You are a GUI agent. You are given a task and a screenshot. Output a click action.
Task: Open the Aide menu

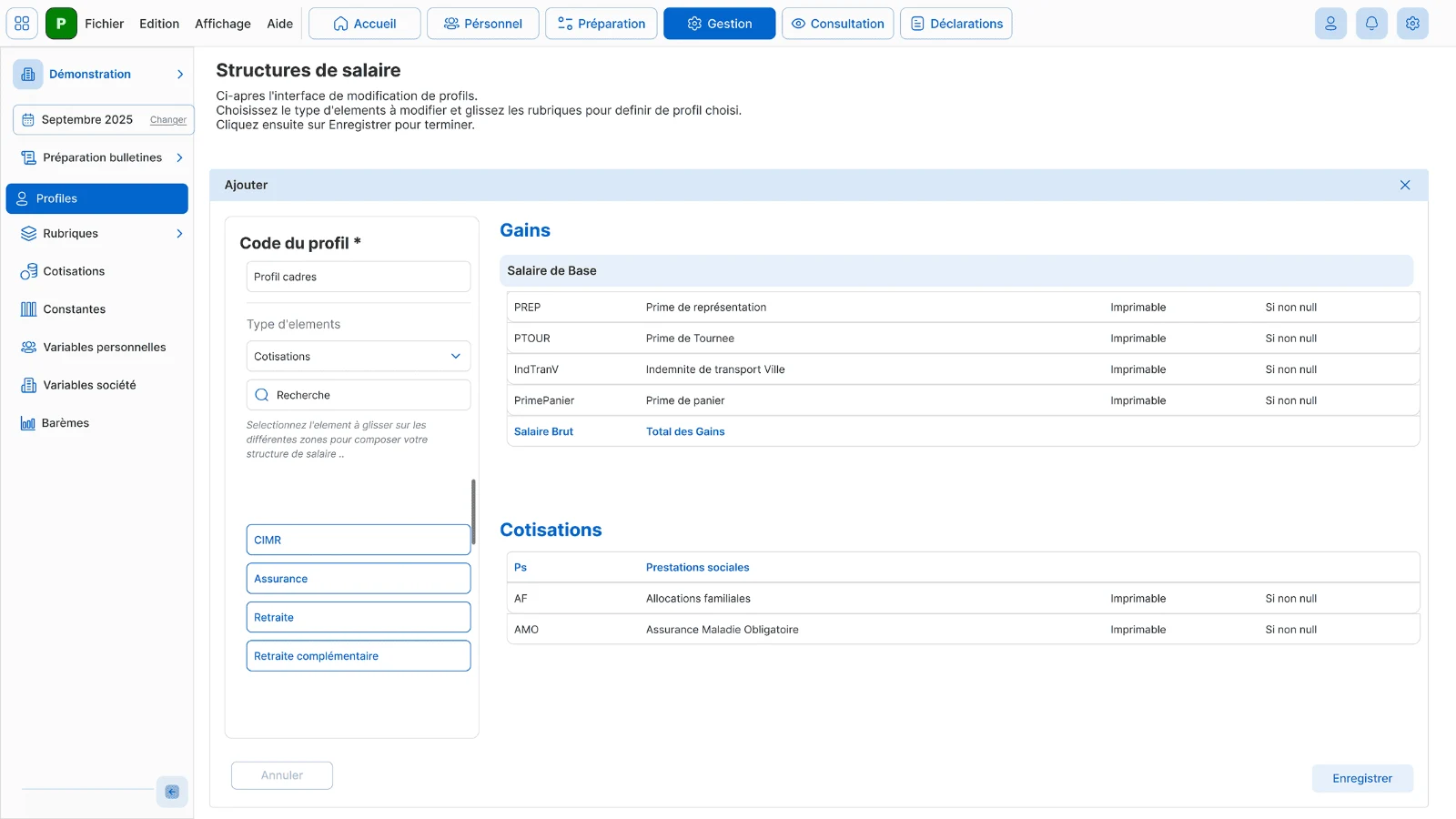(280, 24)
